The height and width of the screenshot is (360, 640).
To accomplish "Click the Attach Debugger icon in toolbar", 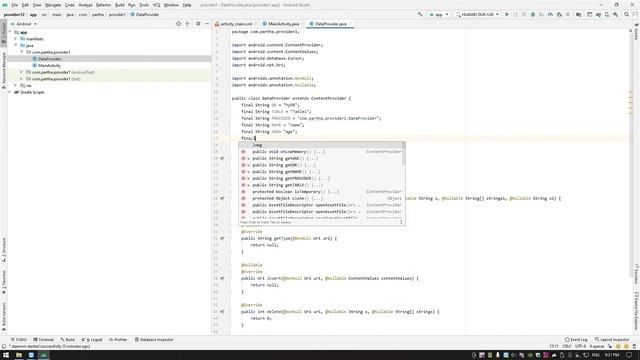I will pyautogui.click(x=559, y=14).
